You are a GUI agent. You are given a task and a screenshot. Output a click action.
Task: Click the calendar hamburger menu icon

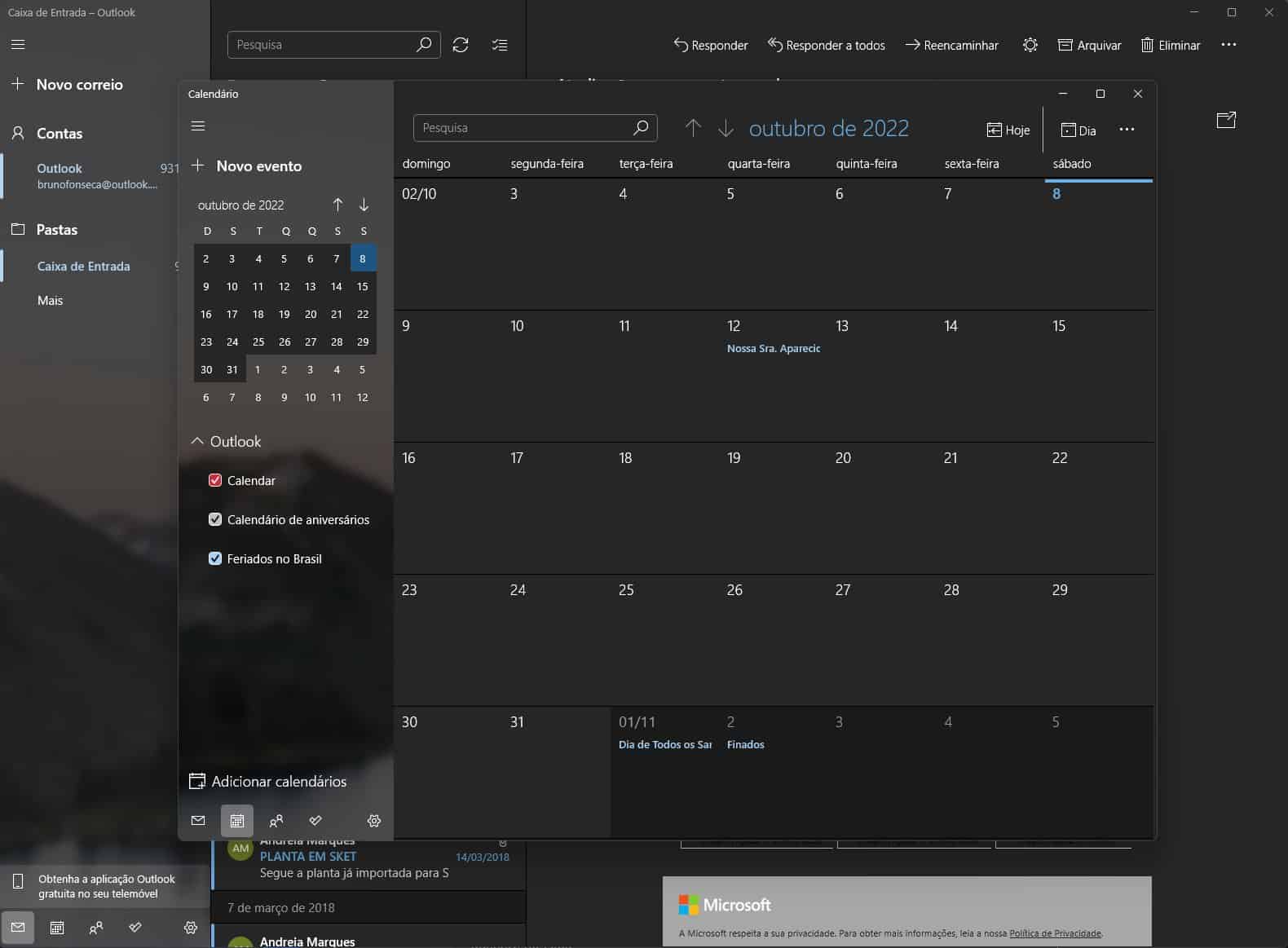(x=198, y=126)
